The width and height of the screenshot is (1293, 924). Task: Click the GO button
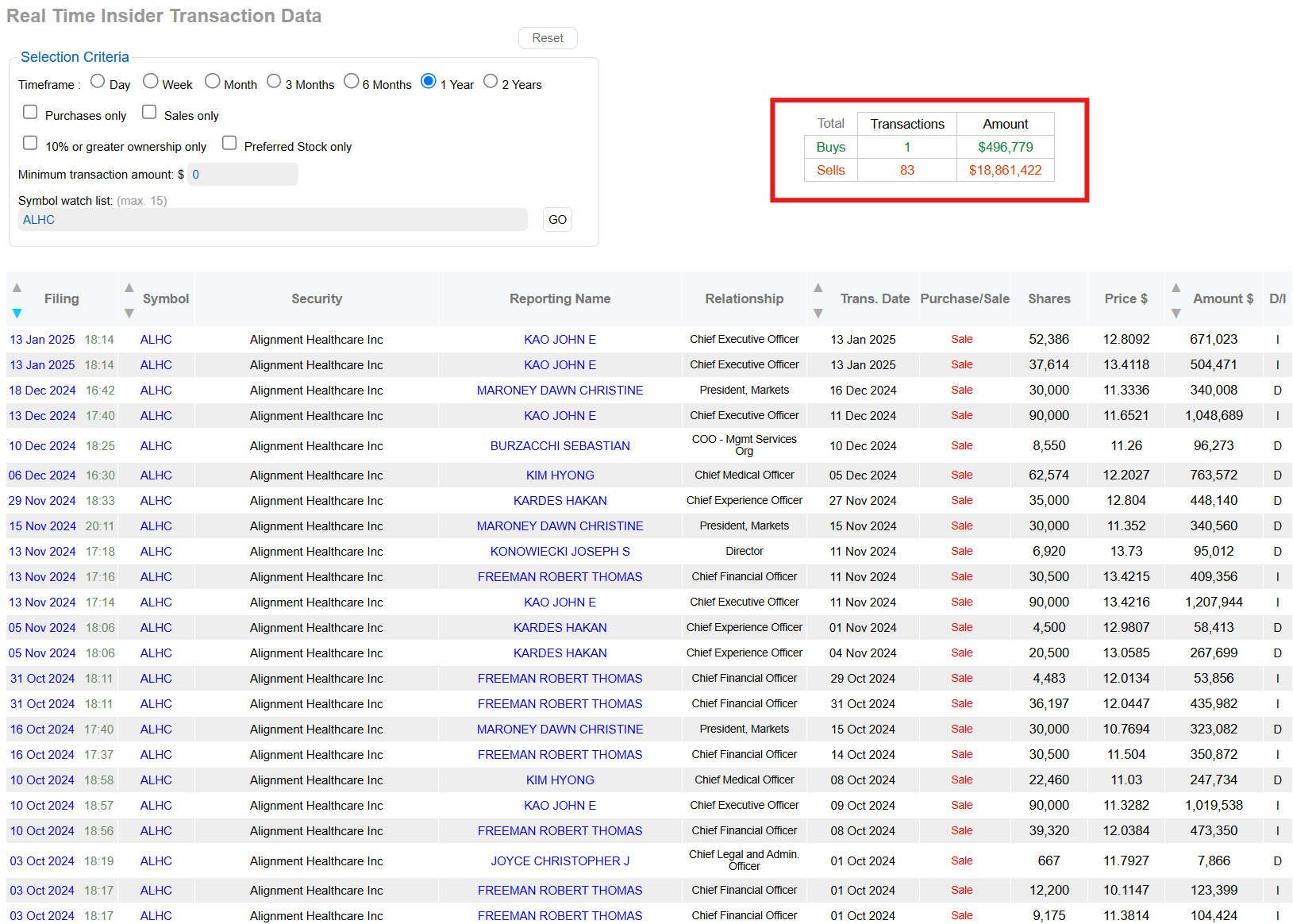point(557,220)
